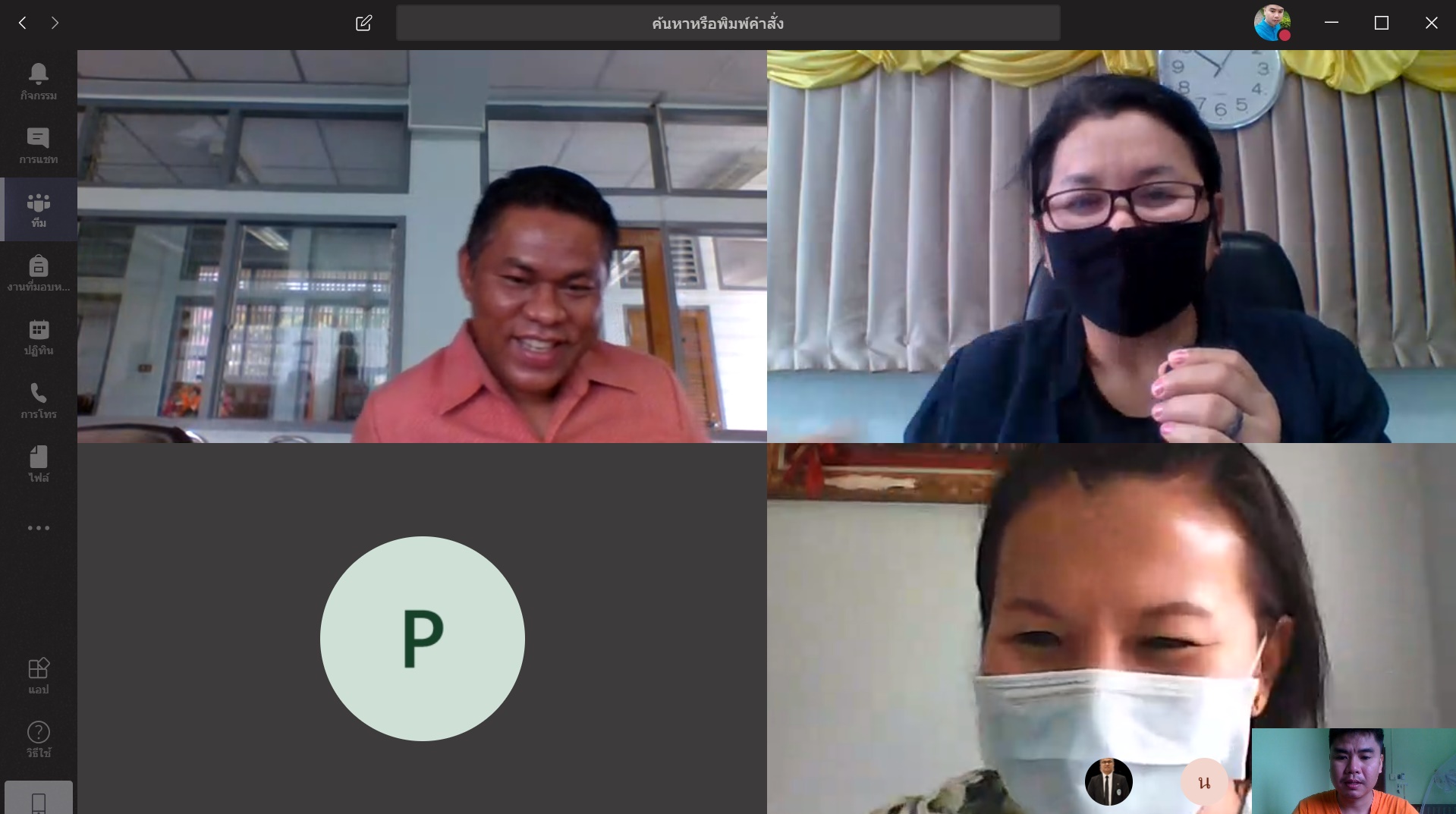Click the mobile app download icon
This screenshot has height=814, width=1456.
coord(38,800)
